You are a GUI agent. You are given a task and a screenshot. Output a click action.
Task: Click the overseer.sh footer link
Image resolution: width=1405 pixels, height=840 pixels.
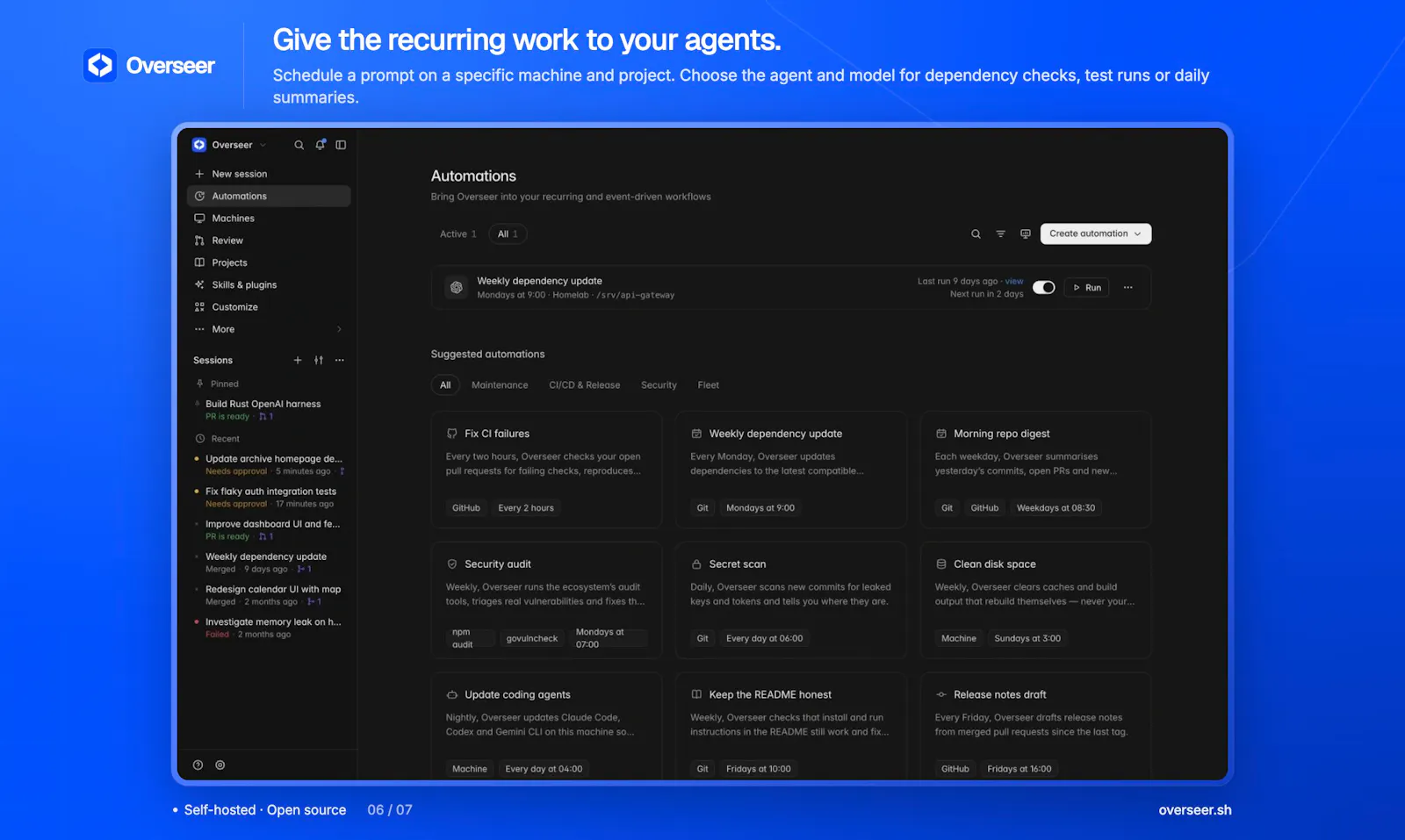coord(1195,810)
